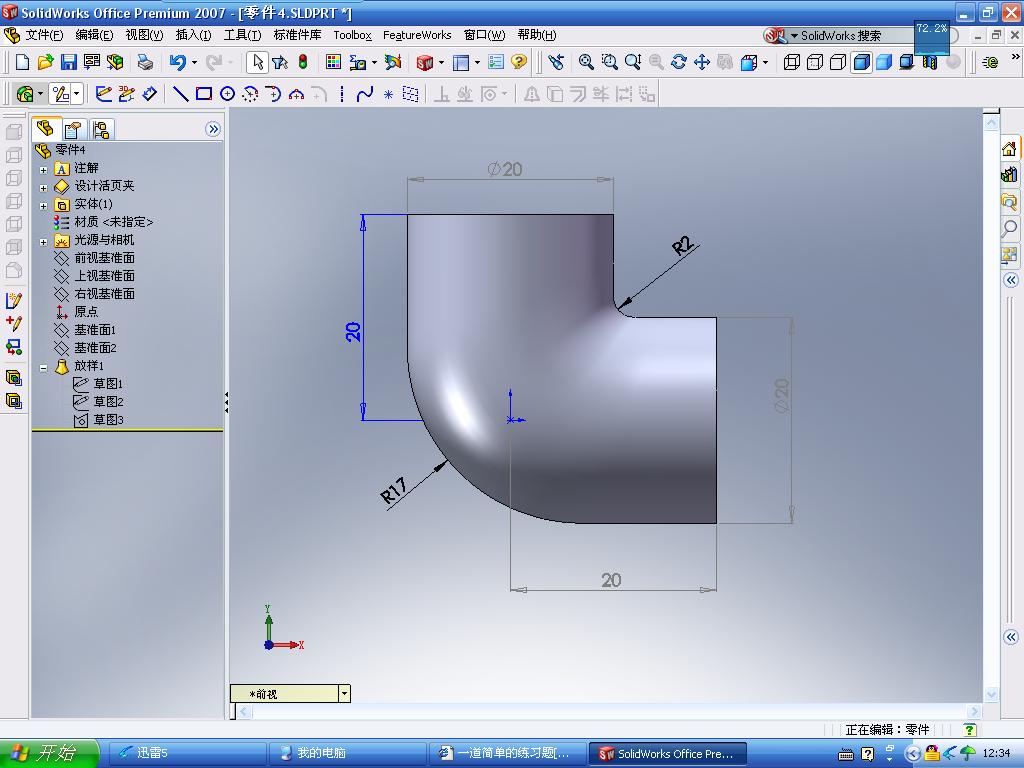The width and height of the screenshot is (1024, 768).
Task: Select the Rotate View tool
Action: coord(679,62)
